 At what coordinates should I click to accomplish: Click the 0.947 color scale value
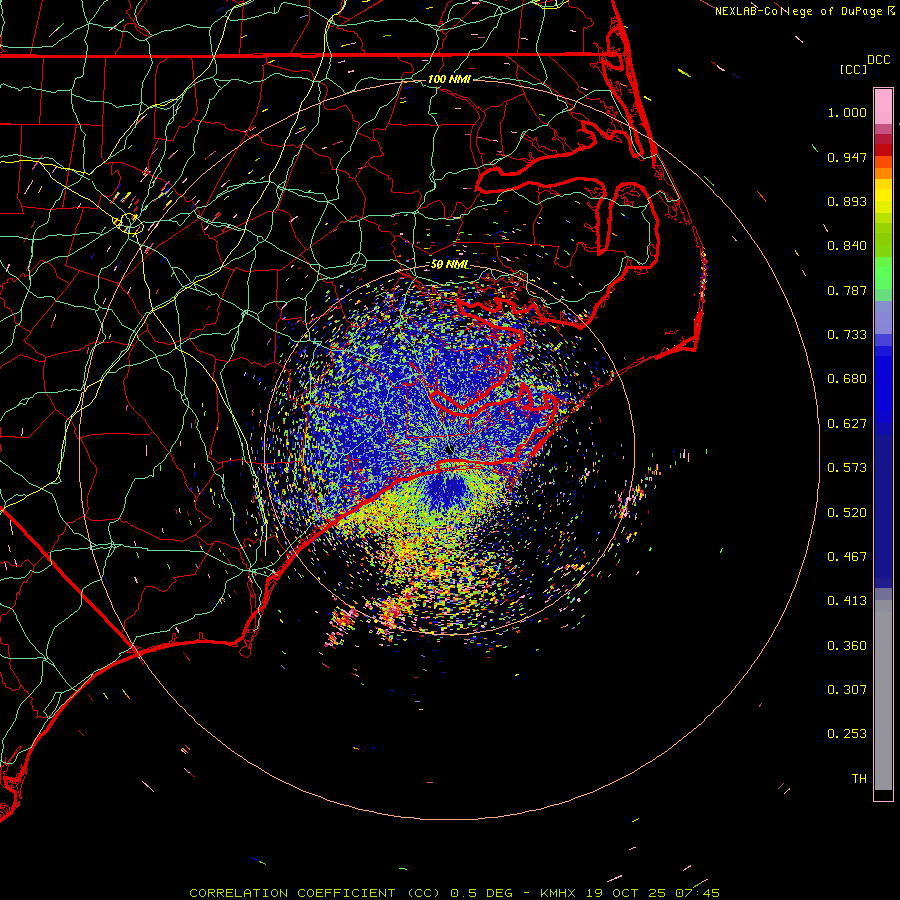coord(847,157)
